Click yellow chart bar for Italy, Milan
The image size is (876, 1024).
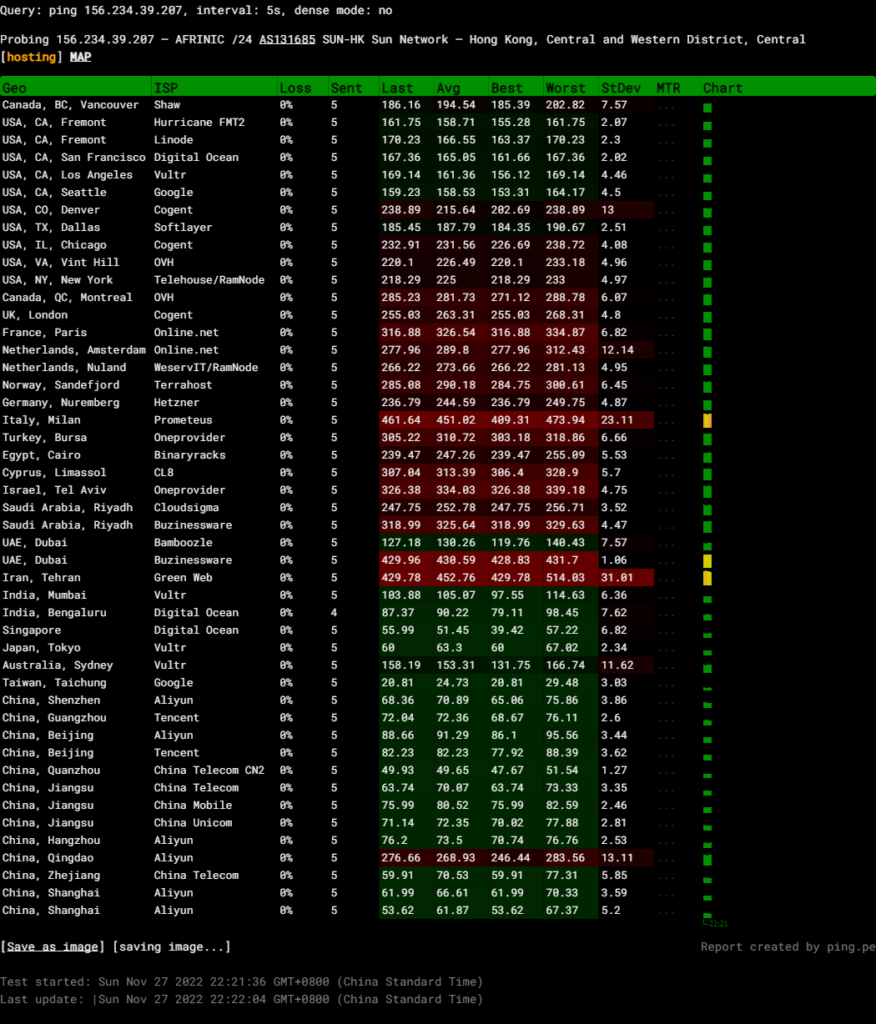[x=707, y=421]
